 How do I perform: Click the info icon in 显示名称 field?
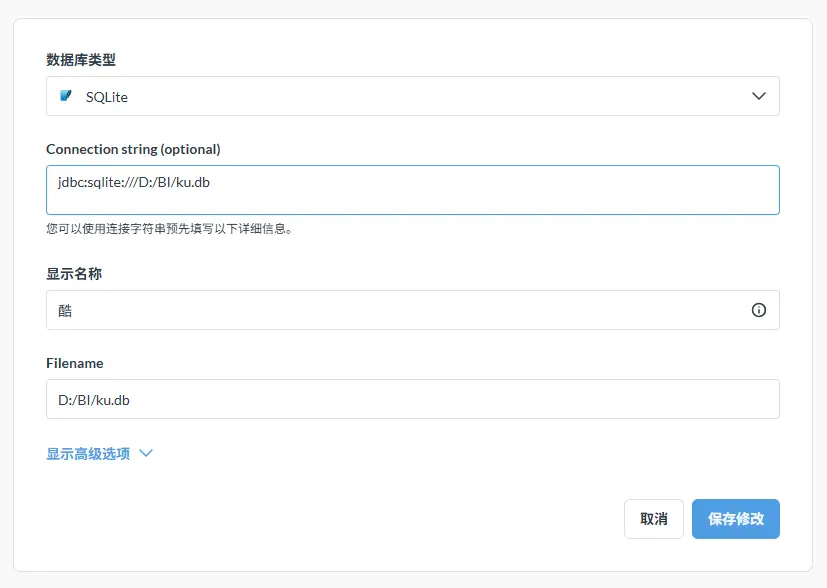(x=758, y=310)
